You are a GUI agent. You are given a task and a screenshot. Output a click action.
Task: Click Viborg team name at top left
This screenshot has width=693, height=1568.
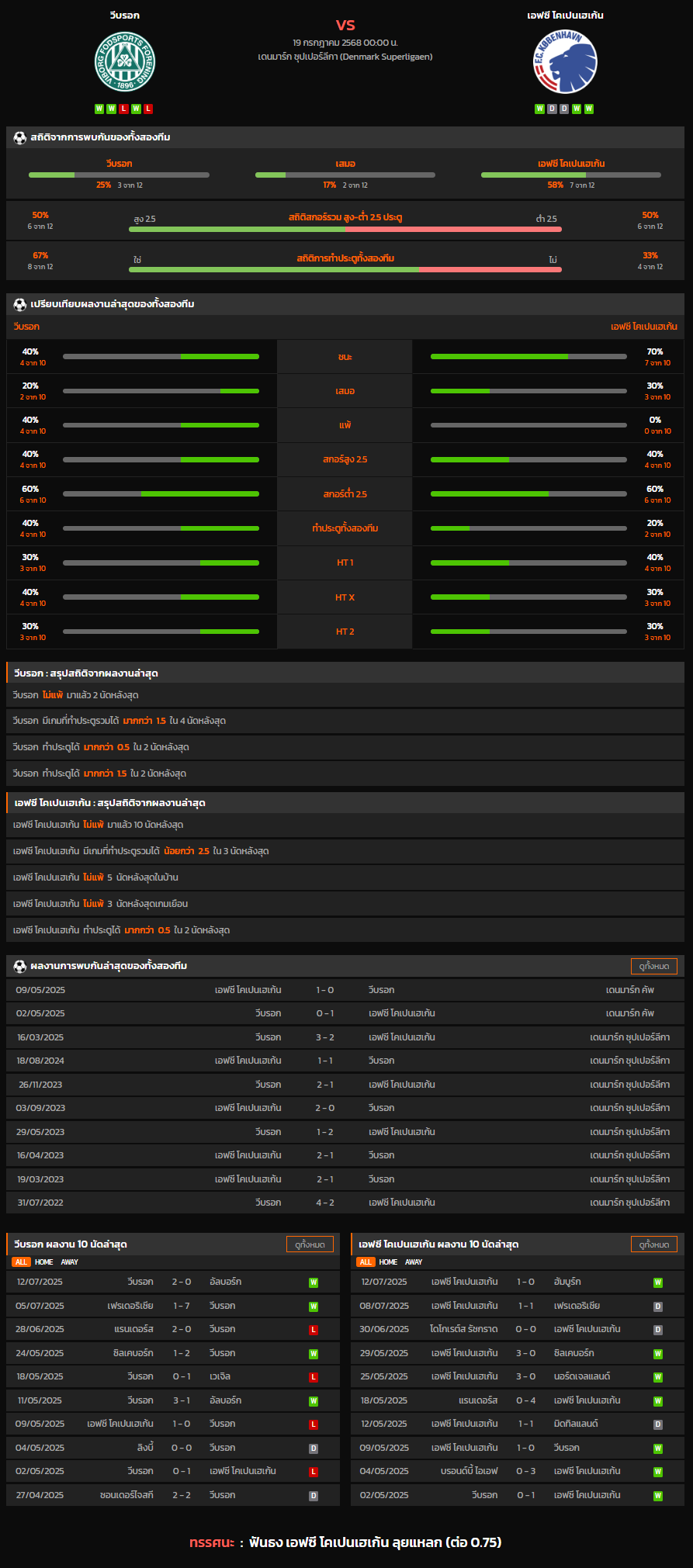pos(125,16)
